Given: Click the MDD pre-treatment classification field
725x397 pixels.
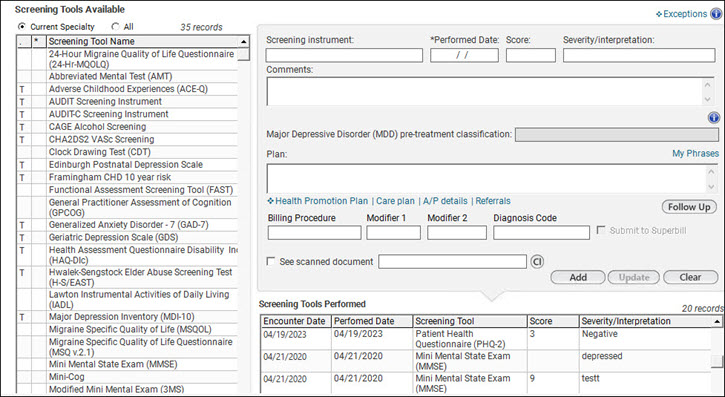Looking at the screenshot, I should (x=617, y=135).
